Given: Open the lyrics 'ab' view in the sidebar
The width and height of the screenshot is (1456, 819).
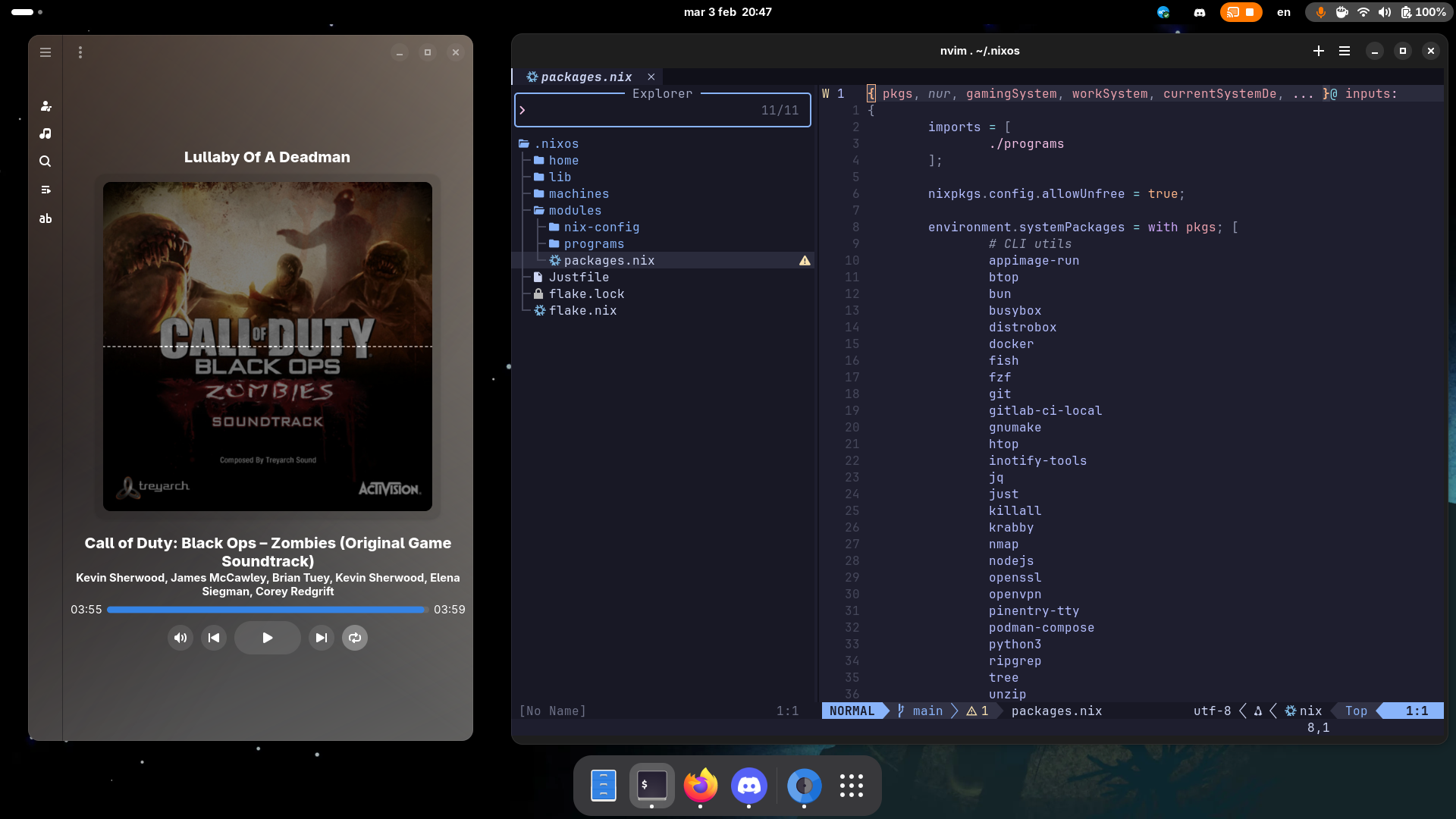Looking at the screenshot, I should pos(45,218).
